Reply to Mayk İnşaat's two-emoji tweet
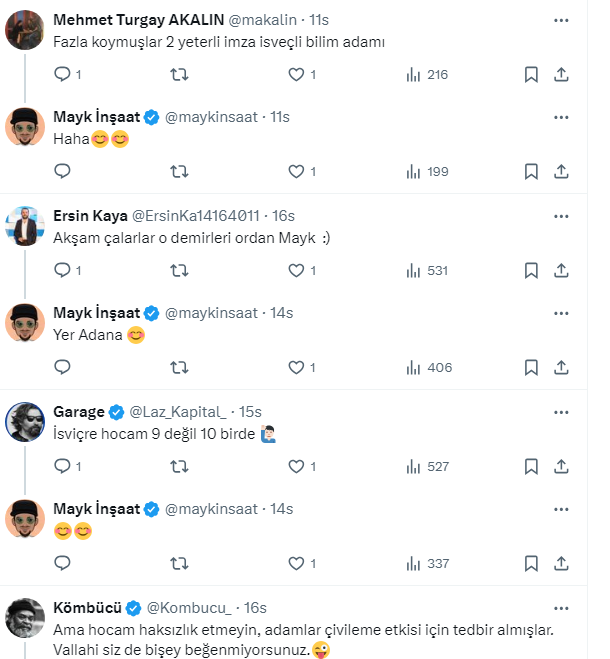The height and width of the screenshot is (659, 610). click(62, 564)
